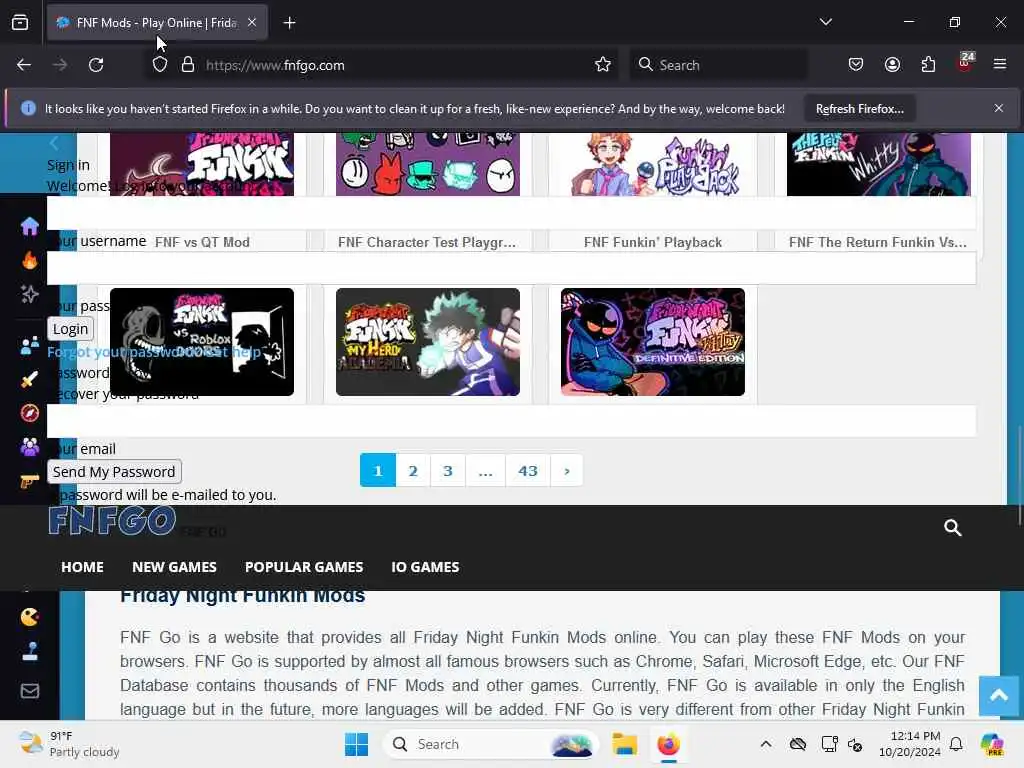Image resolution: width=1024 pixels, height=768 pixels.
Task: Go to pagination page 43
Action: coord(528,470)
